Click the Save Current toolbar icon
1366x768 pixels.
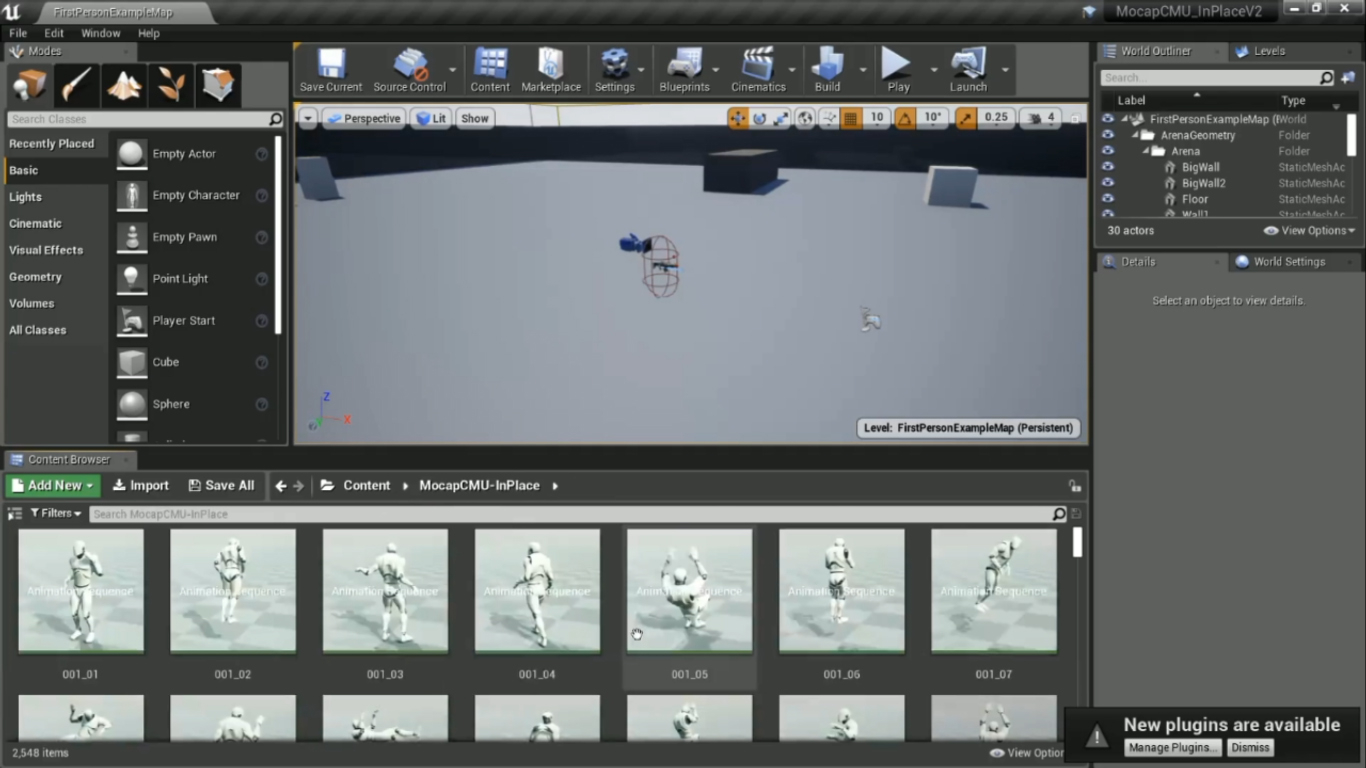331,68
